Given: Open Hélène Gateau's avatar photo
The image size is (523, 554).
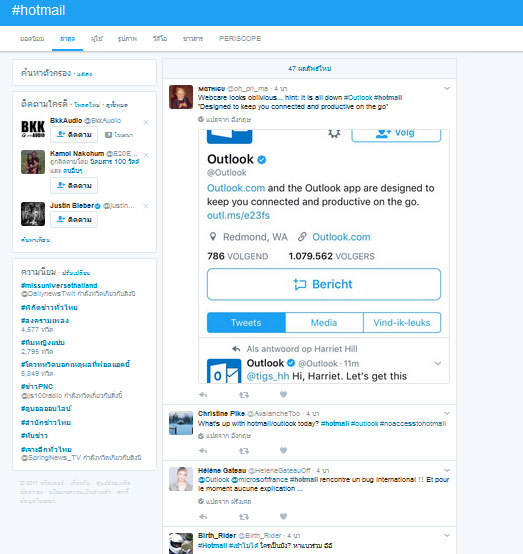Looking at the screenshot, I should click(x=181, y=479).
